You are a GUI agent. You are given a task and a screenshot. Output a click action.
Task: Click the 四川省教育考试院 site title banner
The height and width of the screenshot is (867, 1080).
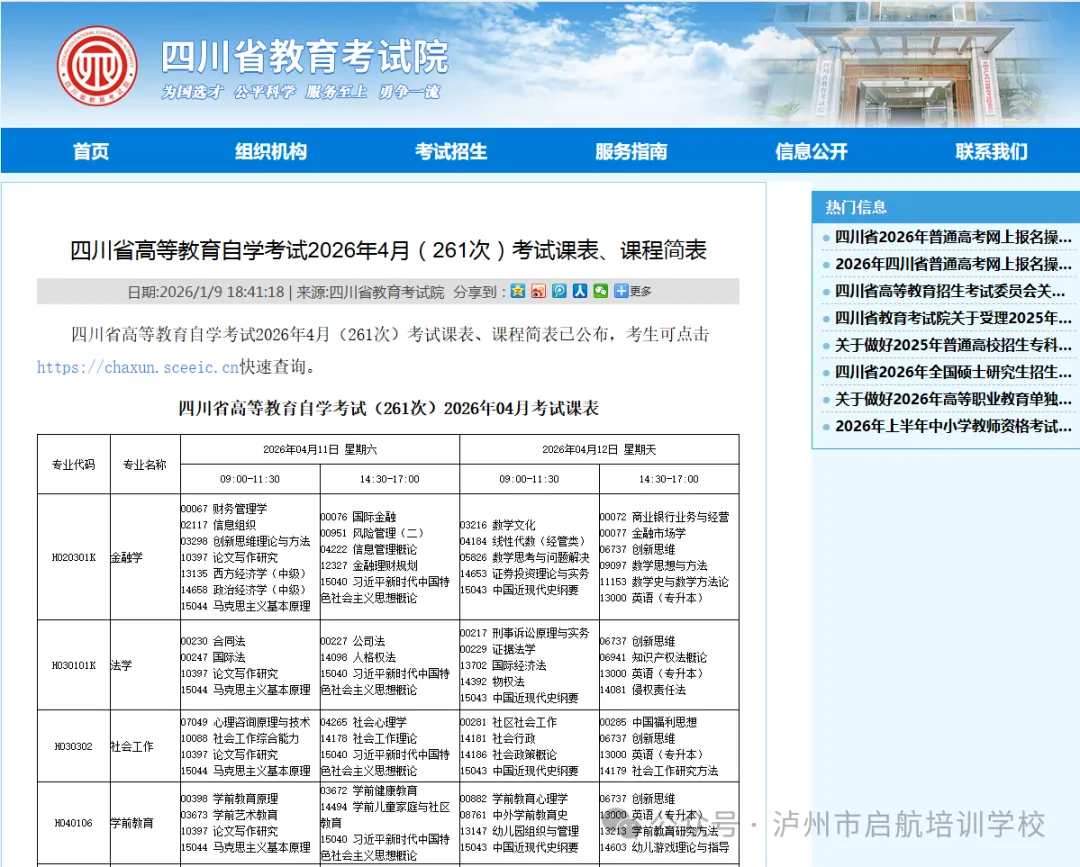(304, 56)
